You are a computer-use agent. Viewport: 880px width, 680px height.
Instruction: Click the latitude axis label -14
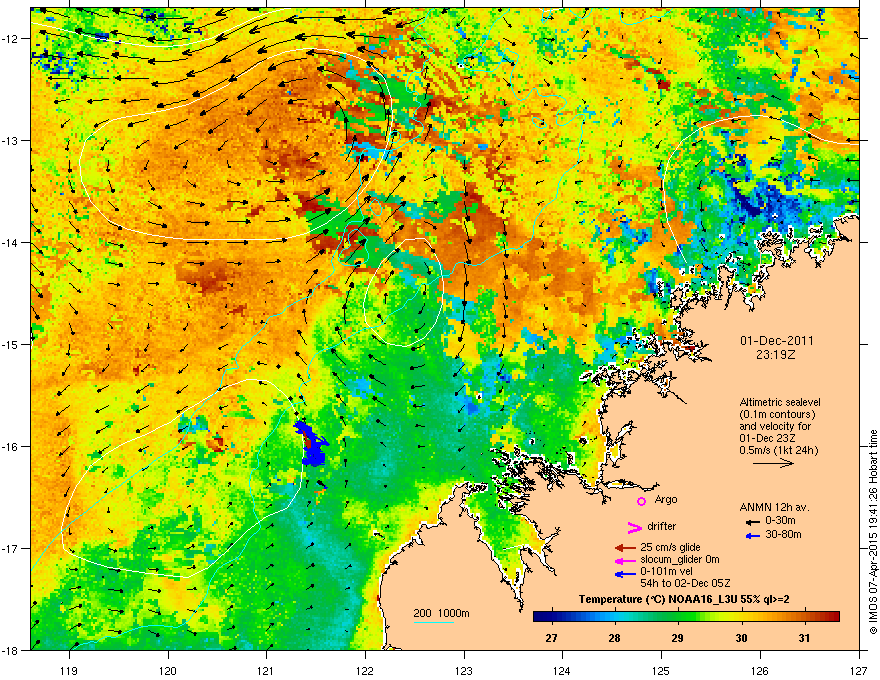(x=10, y=242)
